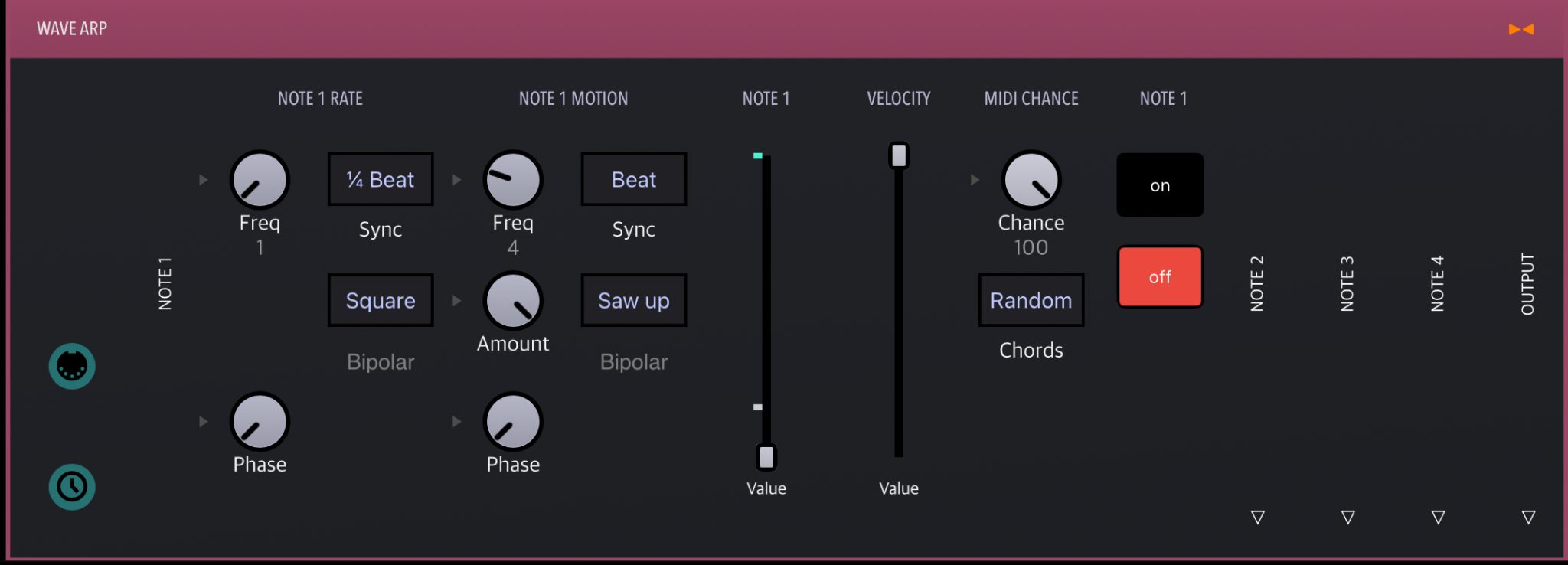Click the Note 1 Rate Freq knob
The image size is (1568, 565).
pyautogui.click(x=260, y=180)
